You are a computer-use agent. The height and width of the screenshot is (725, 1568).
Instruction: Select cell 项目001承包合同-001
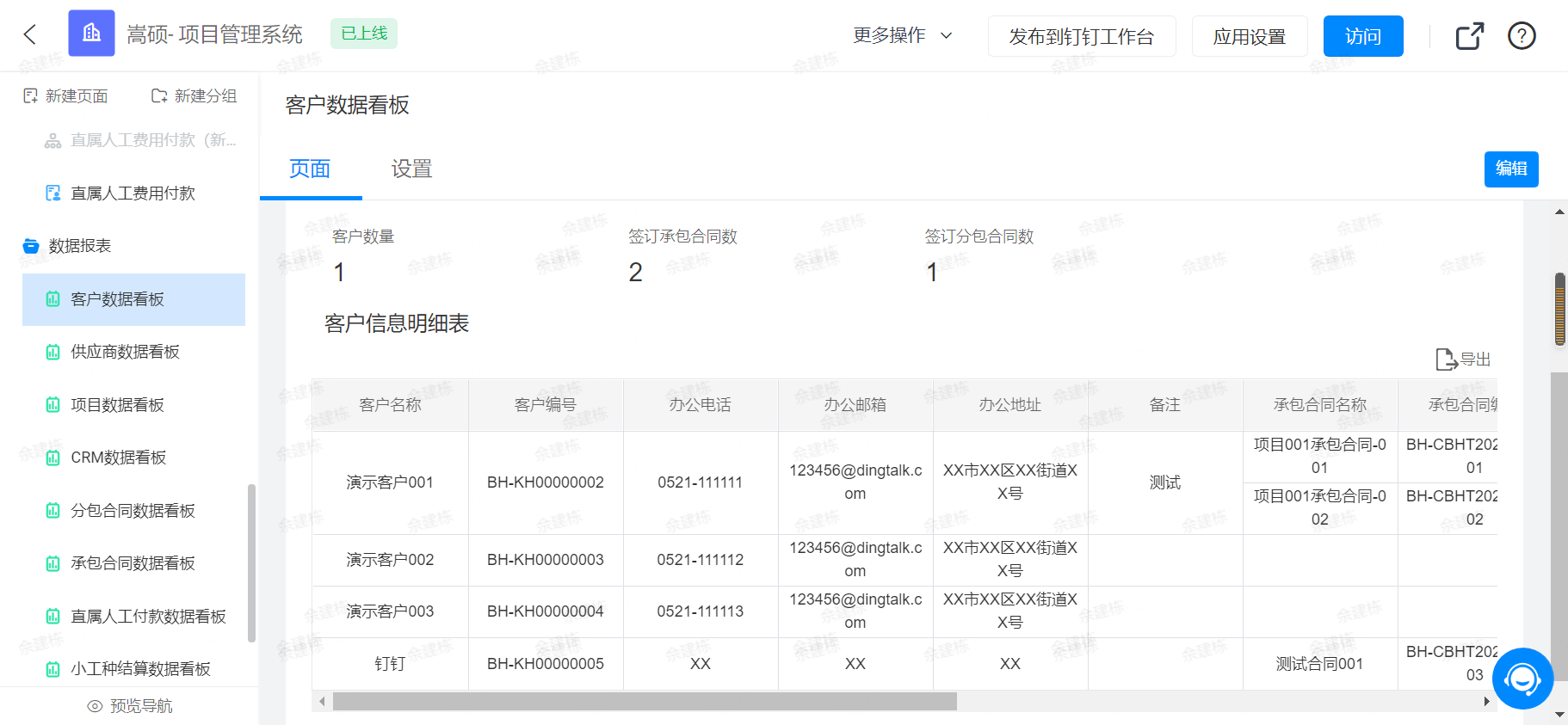1320,457
